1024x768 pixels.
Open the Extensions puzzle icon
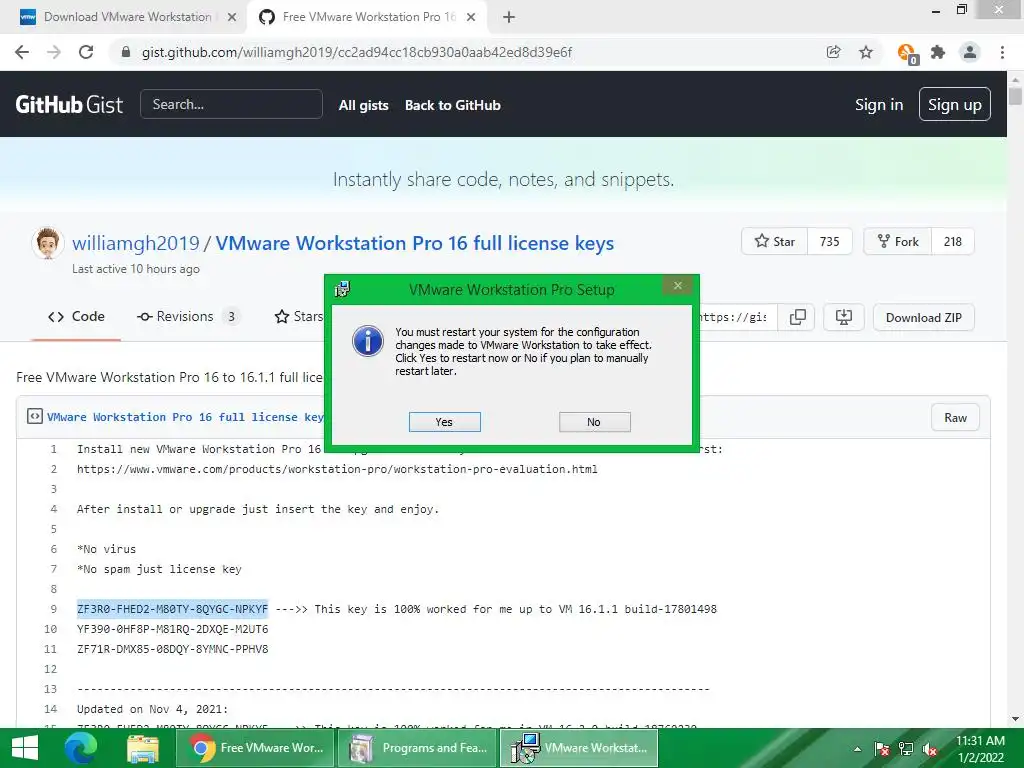(x=938, y=52)
